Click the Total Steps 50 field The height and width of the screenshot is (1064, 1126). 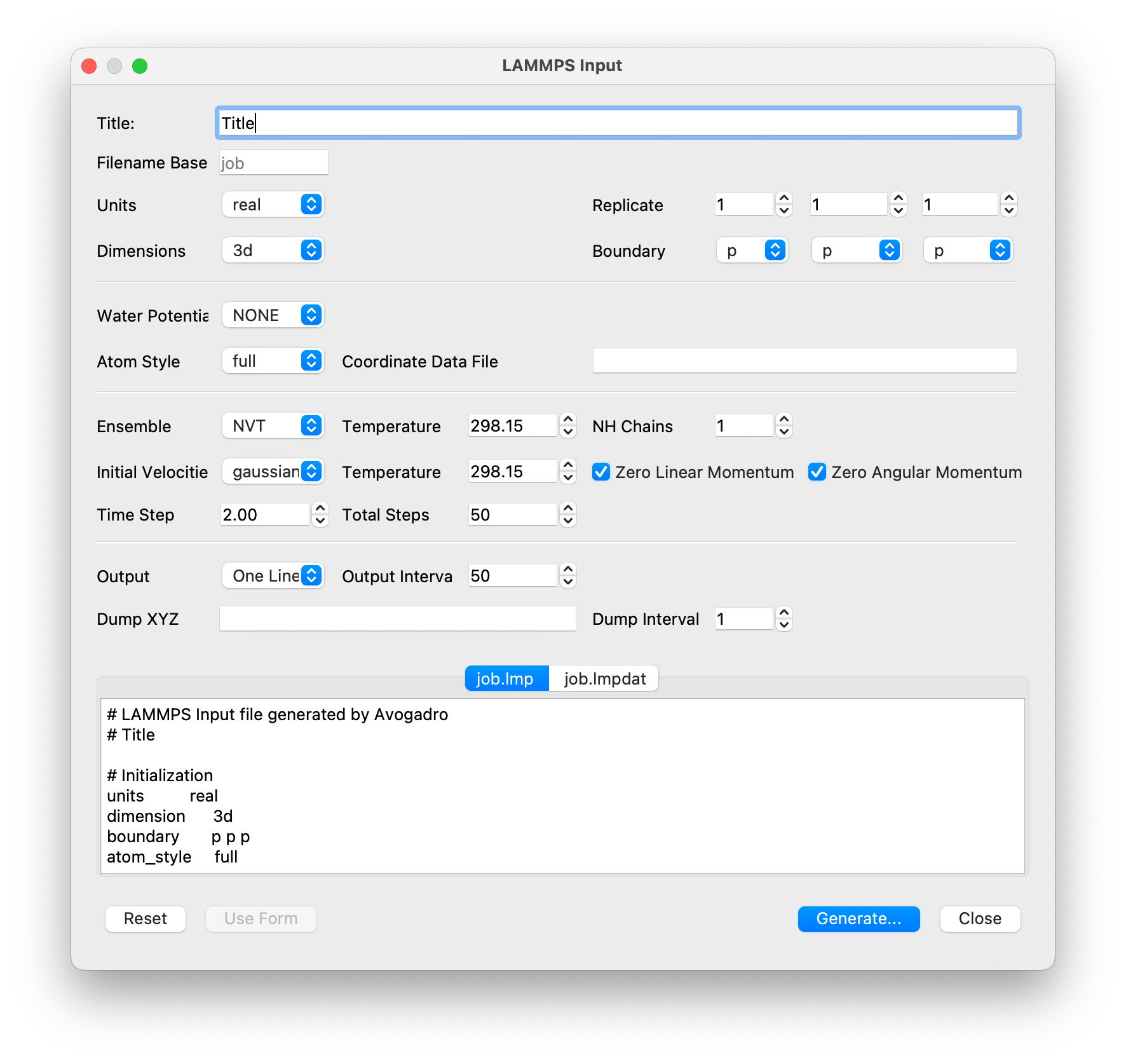pyautogui.click(x=513, y=515)
